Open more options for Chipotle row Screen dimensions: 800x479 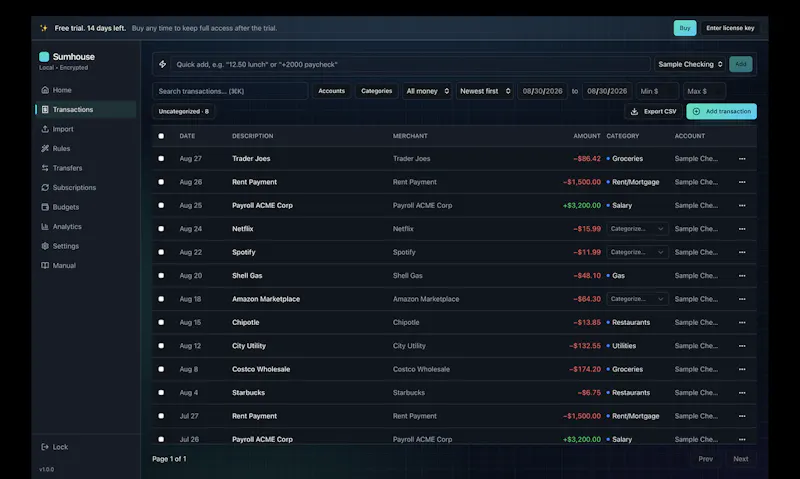pyautogui.click(x=742, y=322)
